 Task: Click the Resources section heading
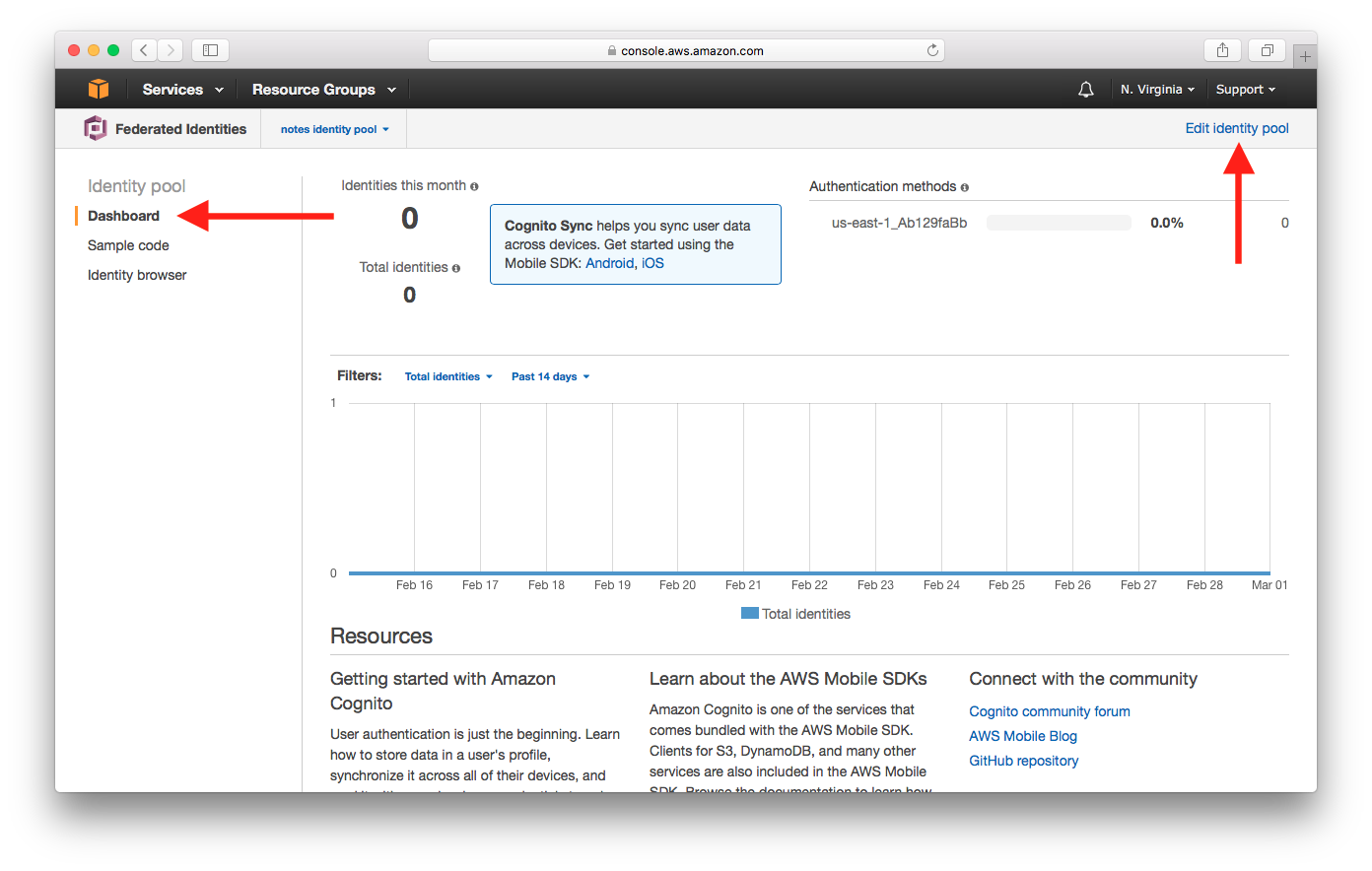tap(381, 636)
